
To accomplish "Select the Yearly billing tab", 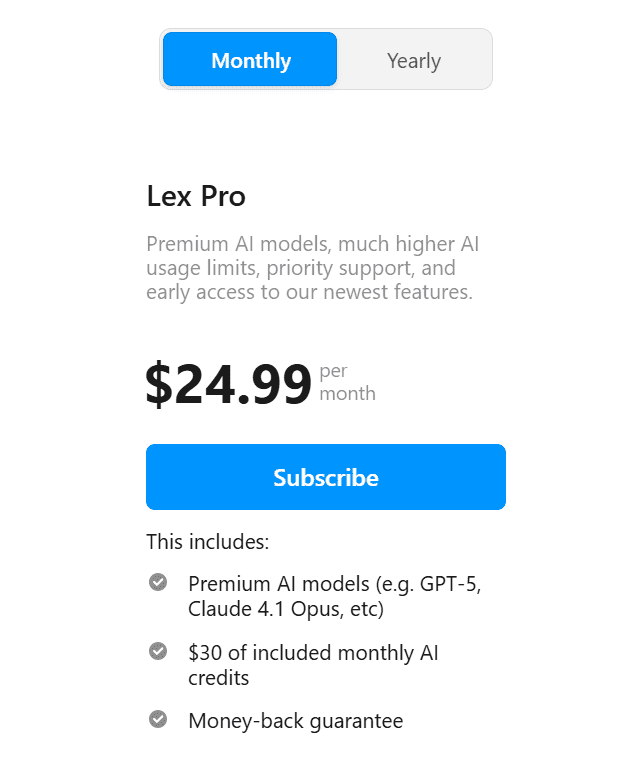I will (414, 61).
